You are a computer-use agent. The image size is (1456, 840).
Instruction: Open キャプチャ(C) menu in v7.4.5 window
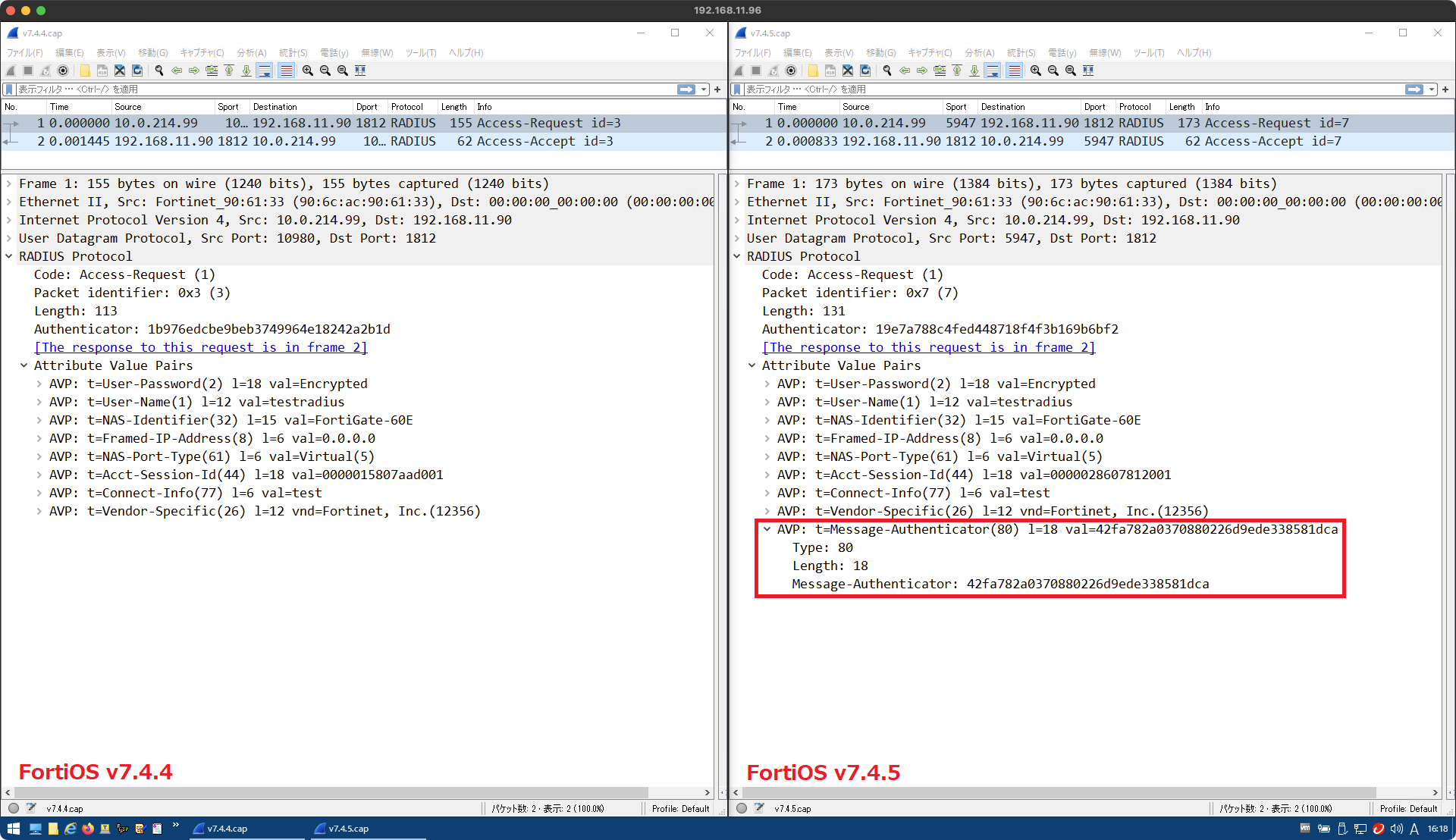[x=930, y=52]
